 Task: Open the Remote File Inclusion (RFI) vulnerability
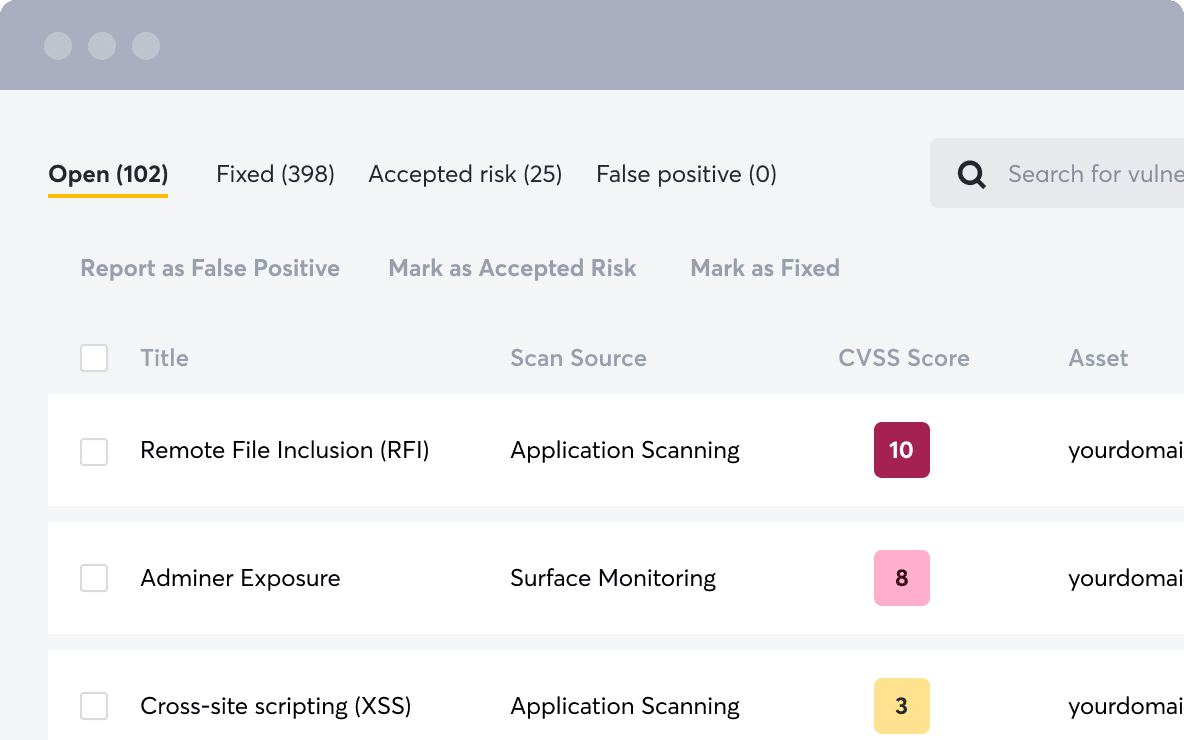tap(284, 450)
